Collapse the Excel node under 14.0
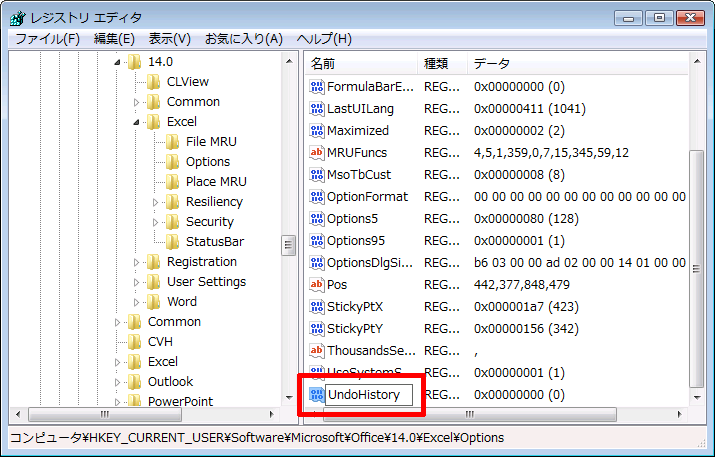 click(136, 122)
